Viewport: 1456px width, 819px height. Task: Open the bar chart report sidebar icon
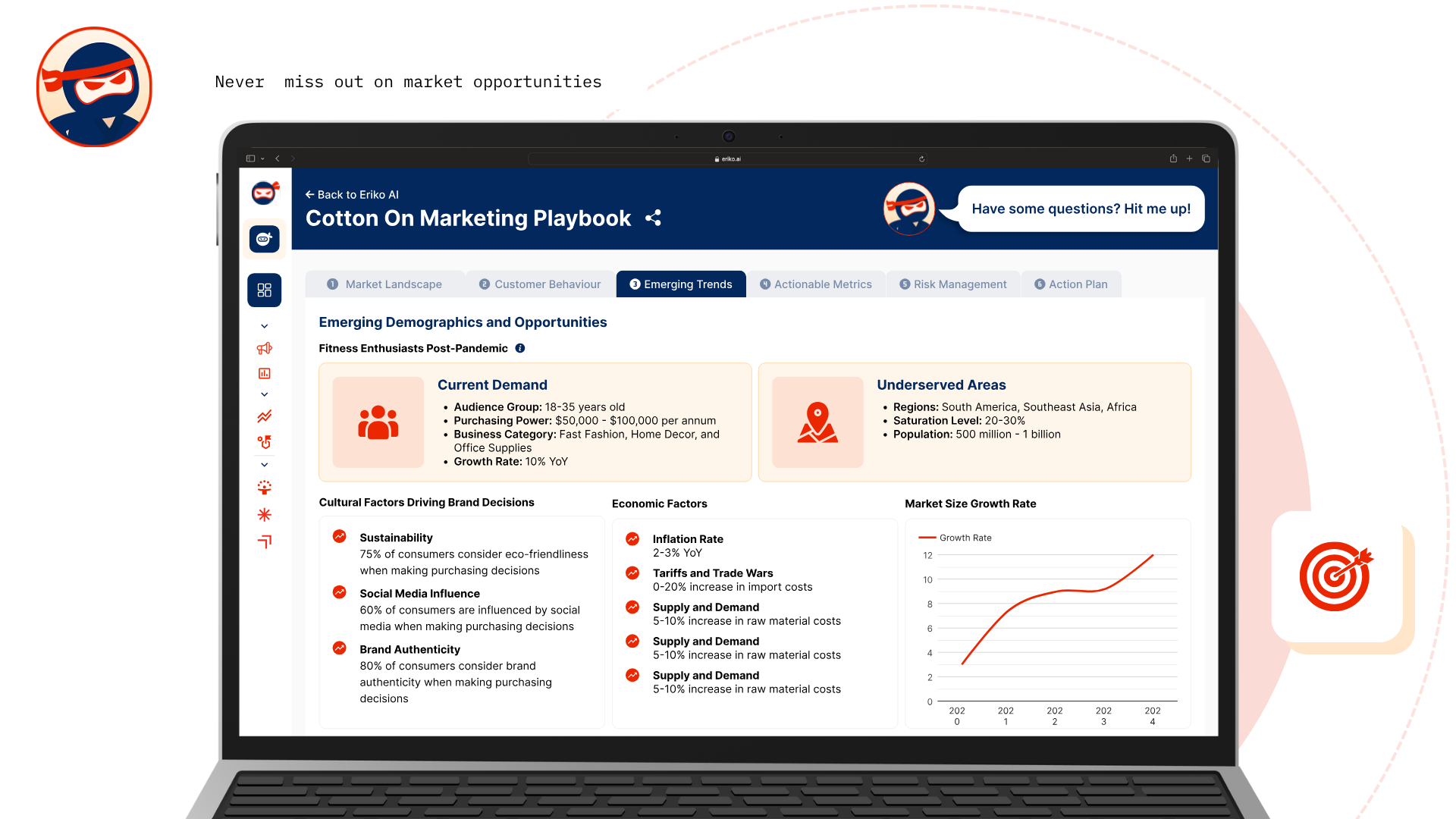point(265,373)
